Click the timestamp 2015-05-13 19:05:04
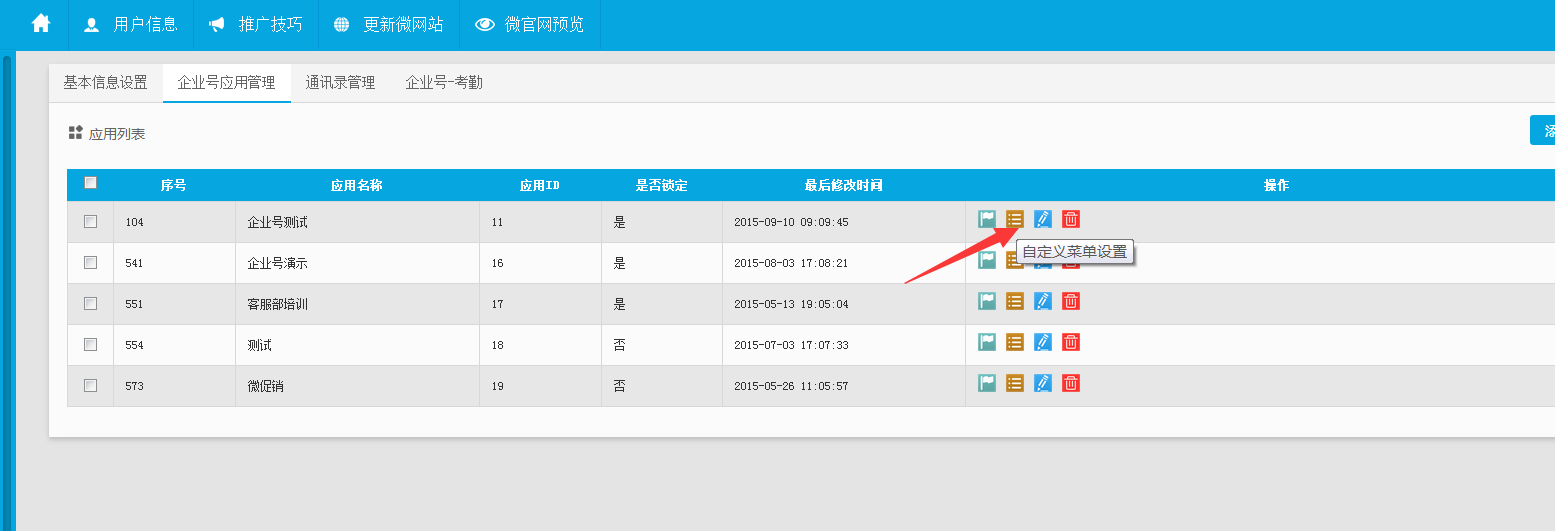The image size is (1555, 531). 791,304
